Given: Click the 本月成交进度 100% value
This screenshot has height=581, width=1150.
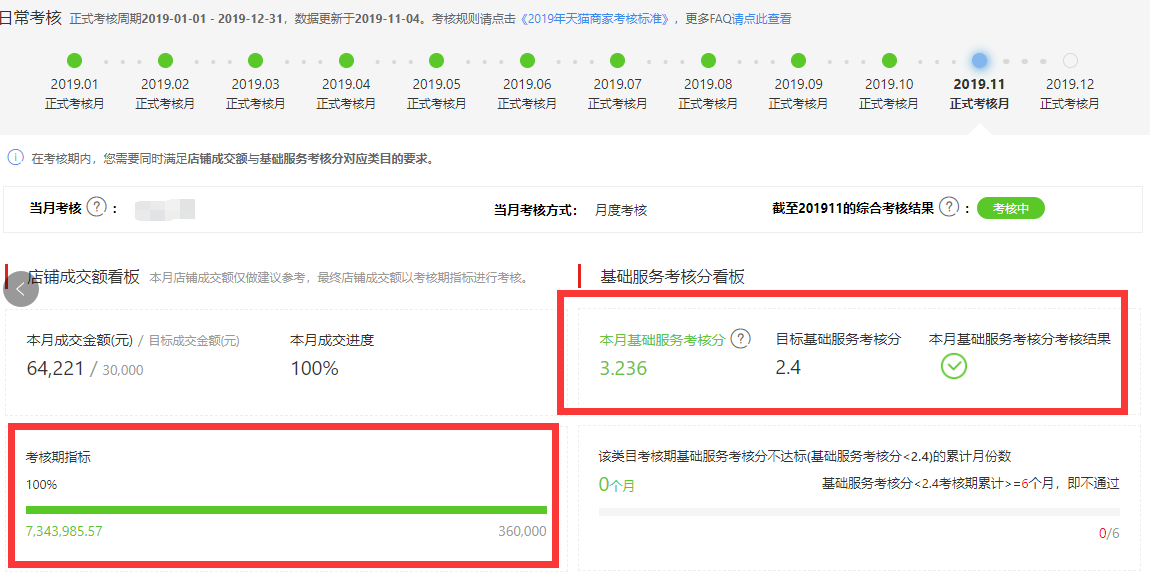Looking at the screenshot, I should click(x=315, y=368).
